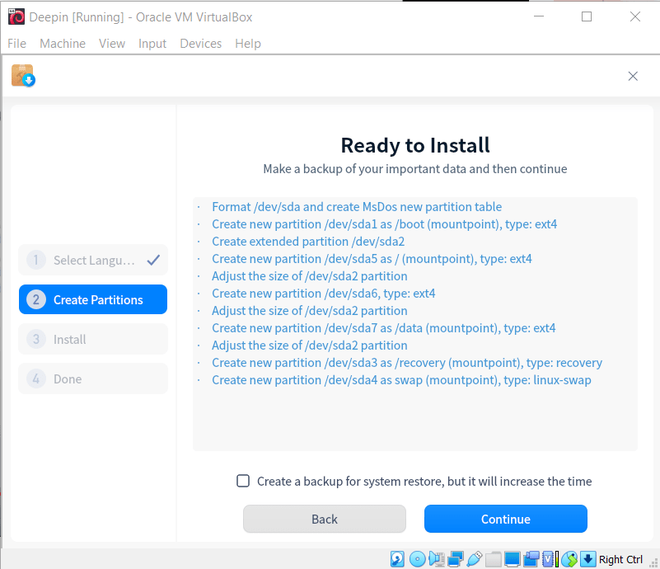Close the Deepin installer with X
This screenshot has width=660, height=569.
click(633, 76)
